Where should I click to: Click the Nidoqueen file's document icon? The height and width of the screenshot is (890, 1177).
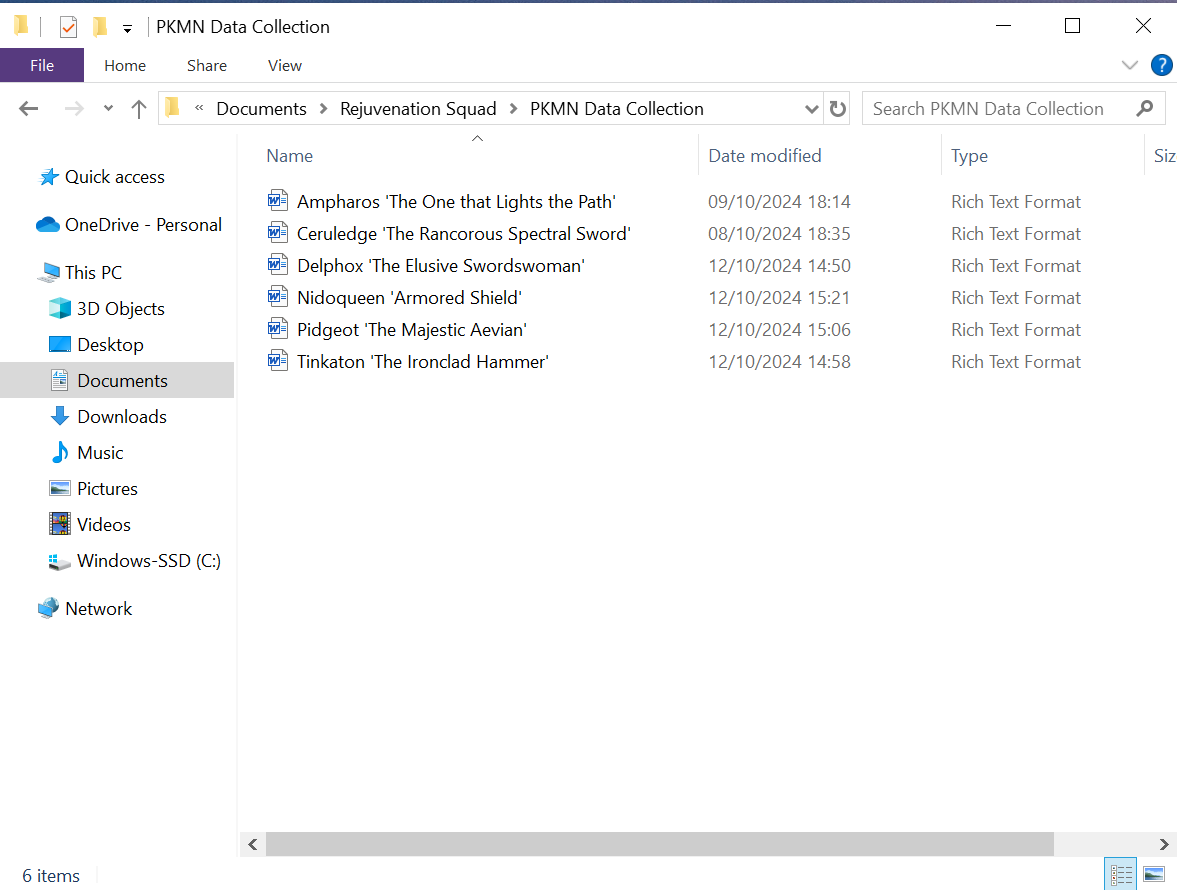[278, 296]
